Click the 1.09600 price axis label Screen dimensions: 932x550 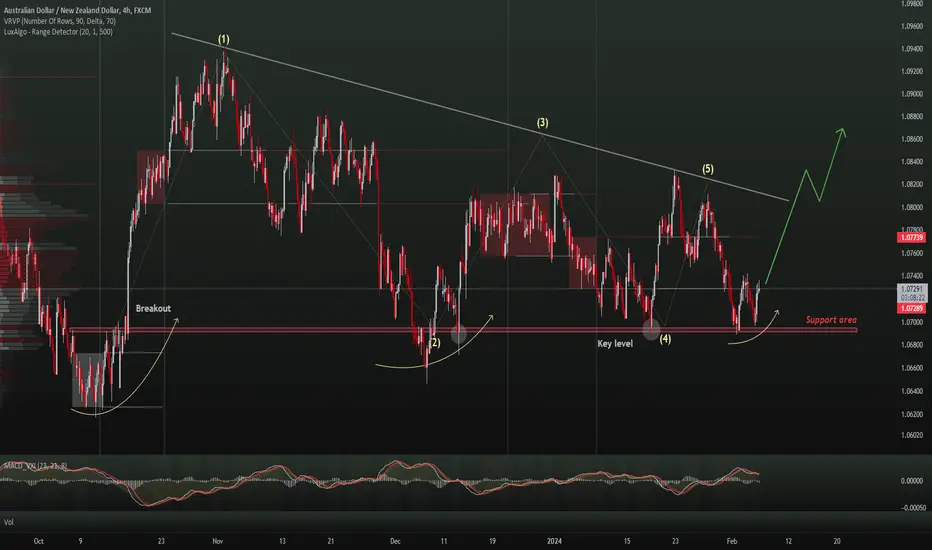point(911,26)
